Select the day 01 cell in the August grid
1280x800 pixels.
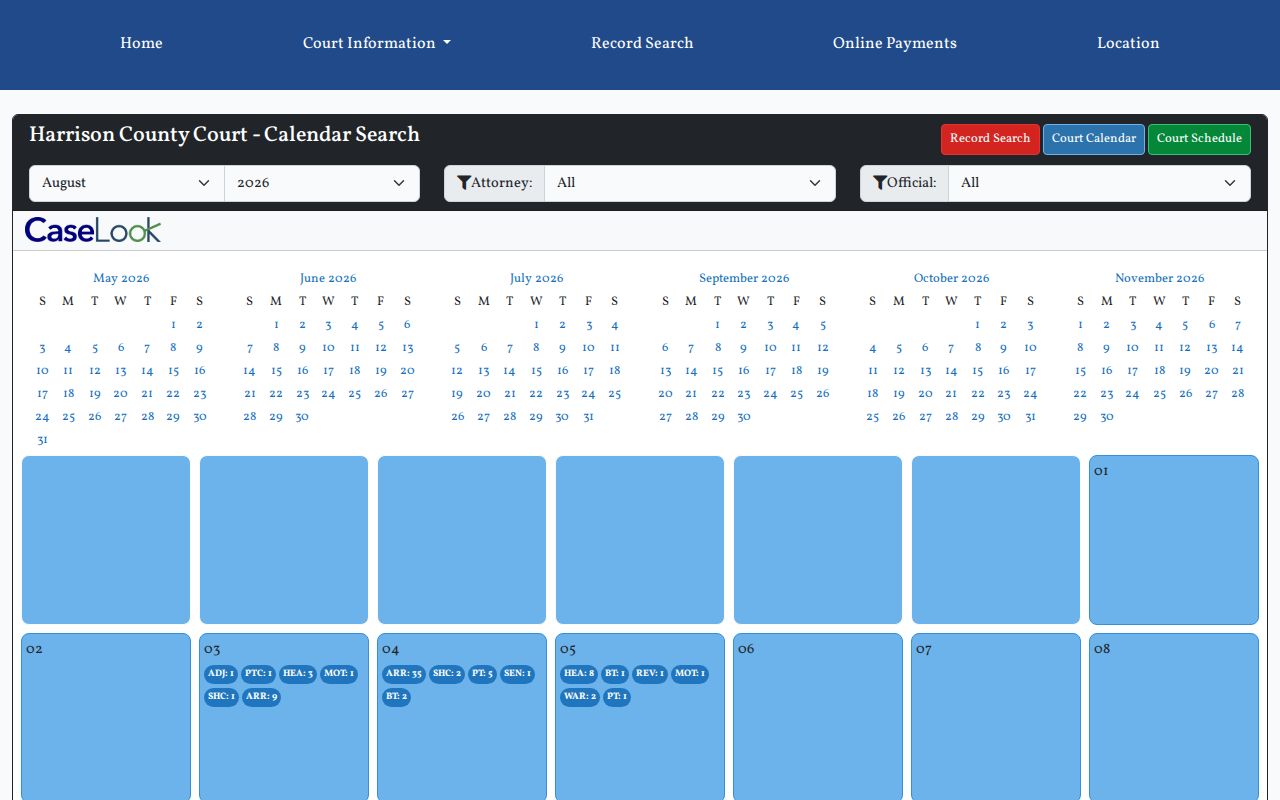(x=1174, y=540)
